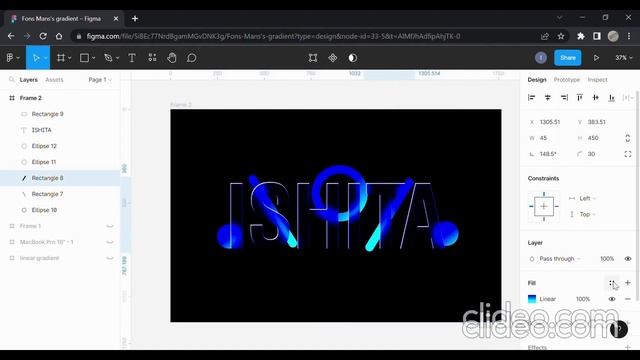Click Align bottom icon
Viewport: 640px width, 360px height.
[611, 98]
